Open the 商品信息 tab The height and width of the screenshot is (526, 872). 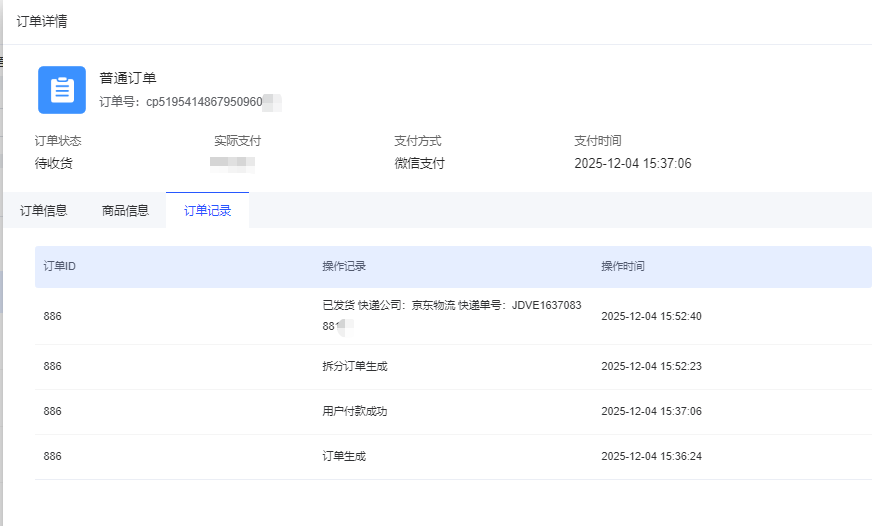[x=125, y=210]
